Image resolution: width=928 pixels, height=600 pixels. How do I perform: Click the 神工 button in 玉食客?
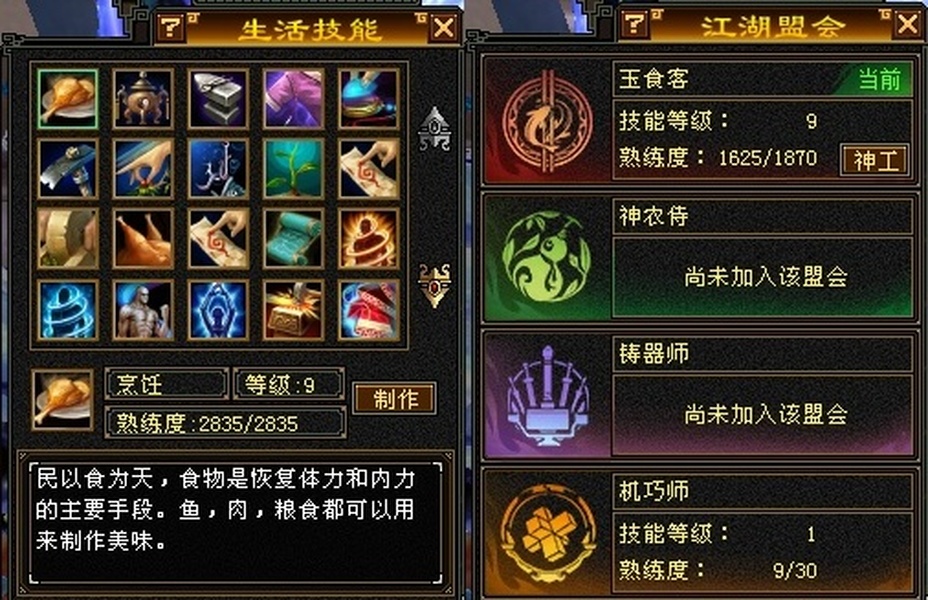tap(875, 160)
